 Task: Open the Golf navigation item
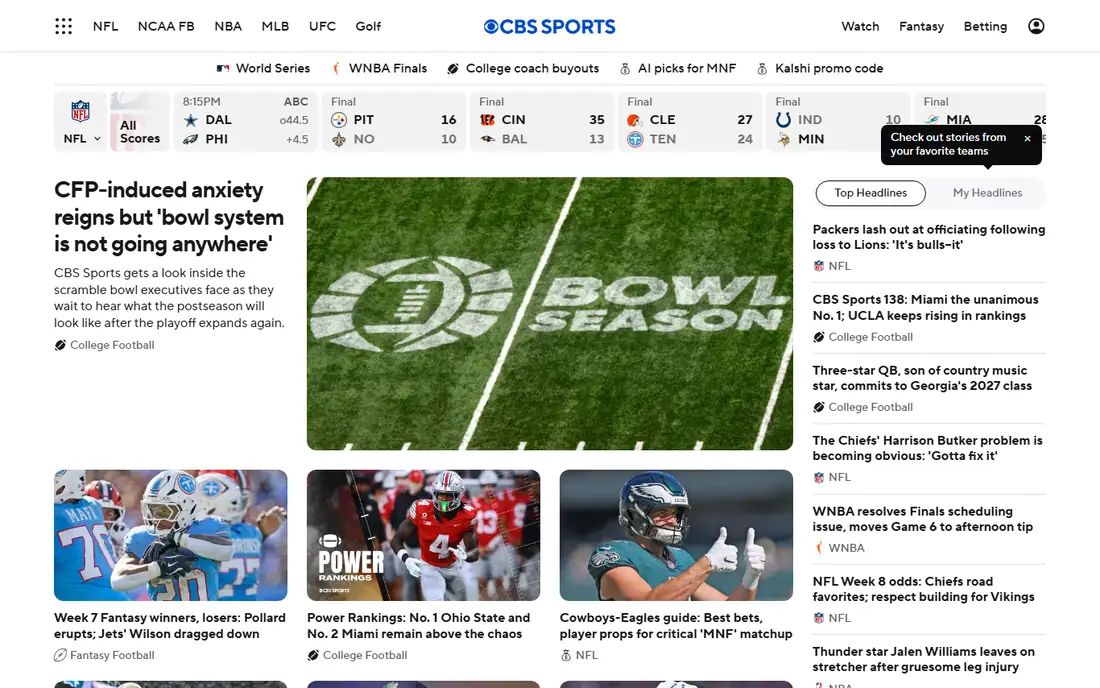tap(368, 26)
